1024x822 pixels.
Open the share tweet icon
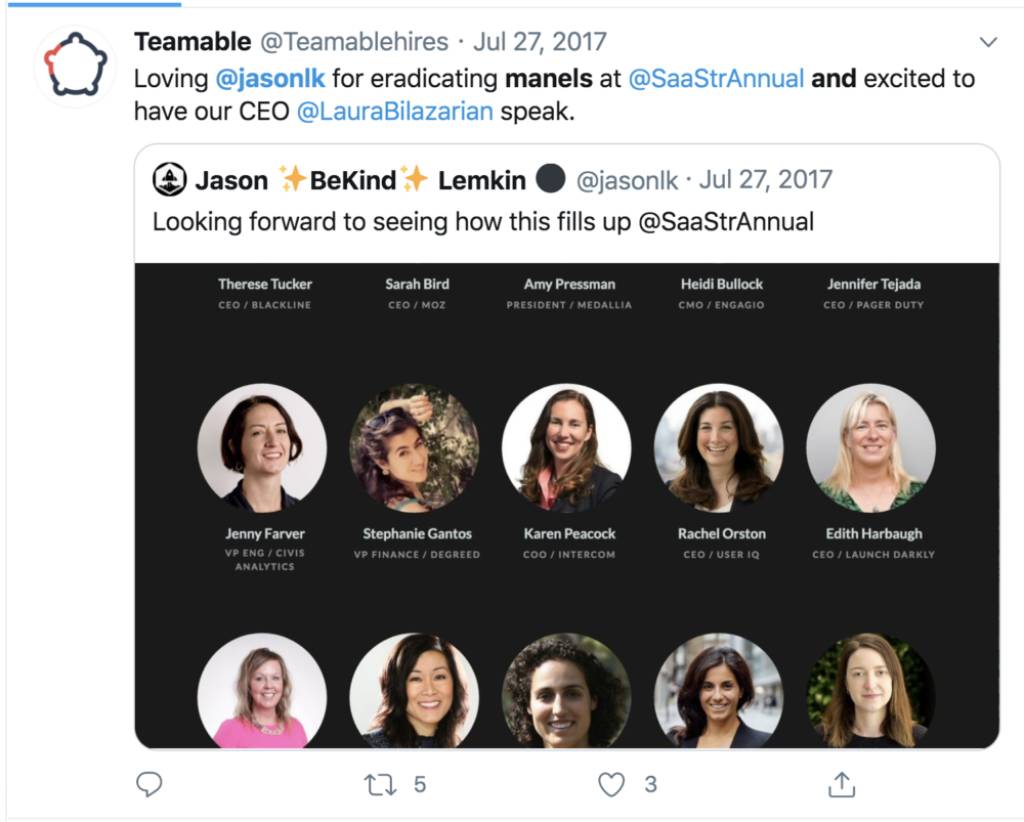(x=841, y=785)
